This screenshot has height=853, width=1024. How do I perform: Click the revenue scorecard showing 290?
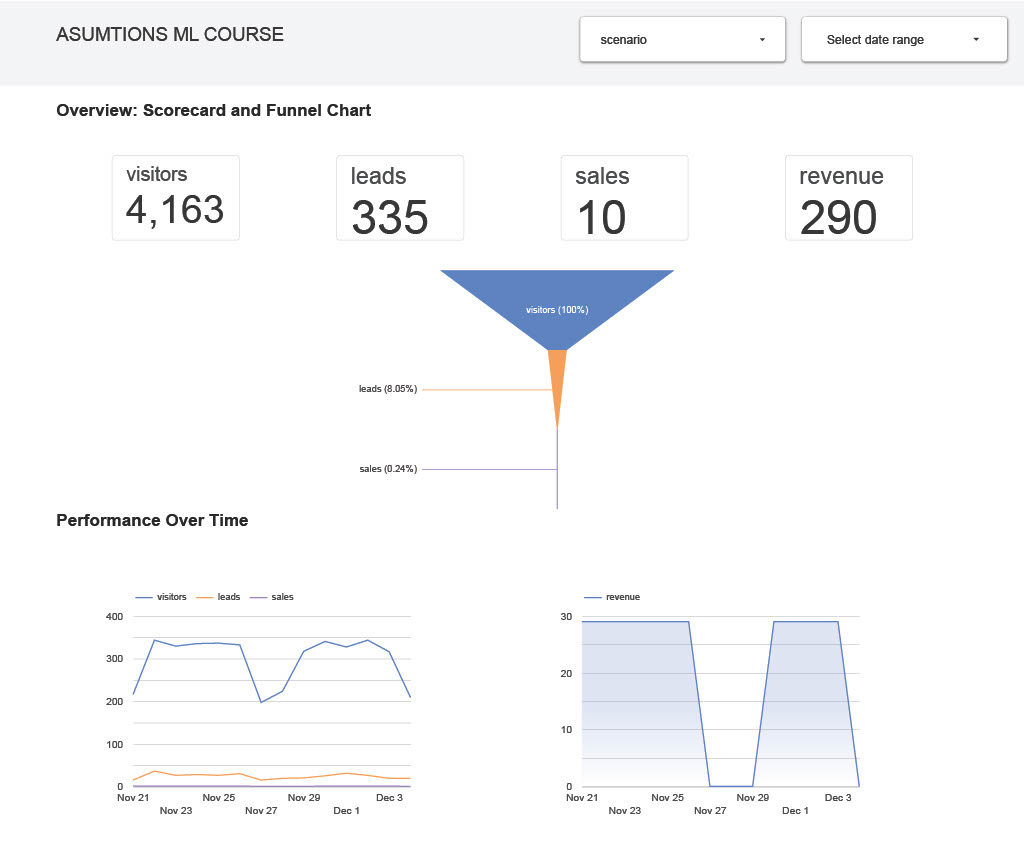848,198
